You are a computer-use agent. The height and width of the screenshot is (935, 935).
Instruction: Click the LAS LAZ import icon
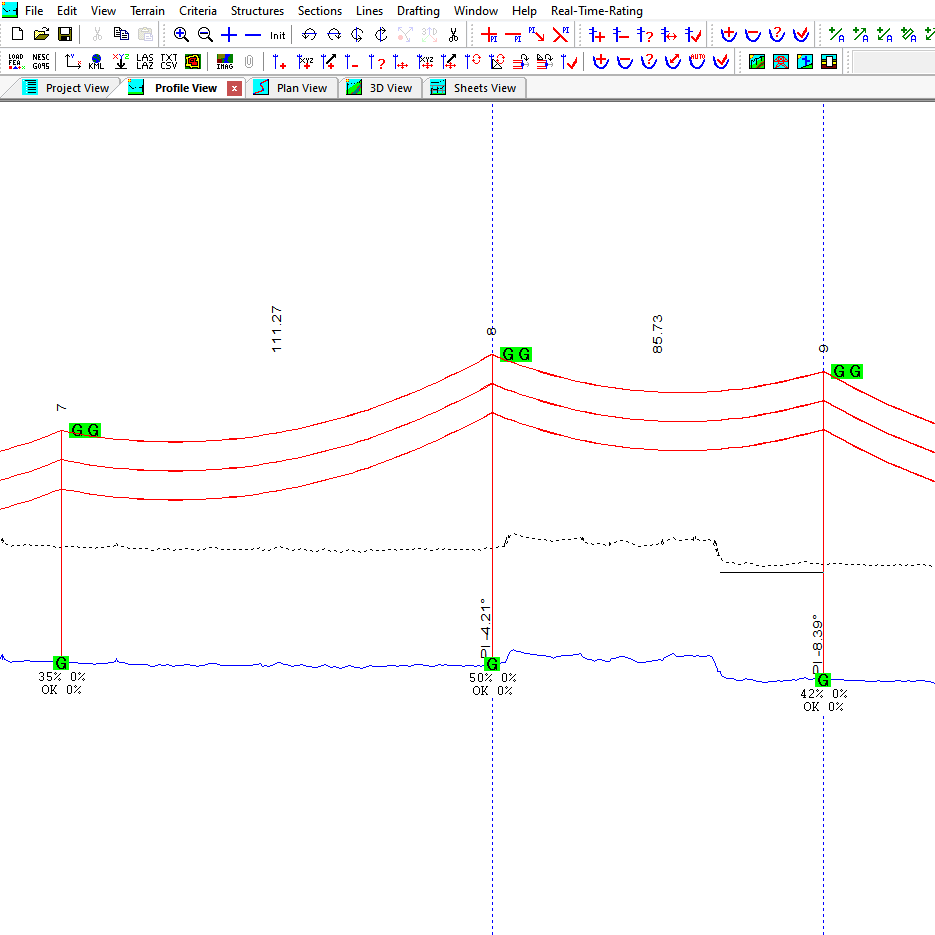pyautogui.click(x=145, y=61)
